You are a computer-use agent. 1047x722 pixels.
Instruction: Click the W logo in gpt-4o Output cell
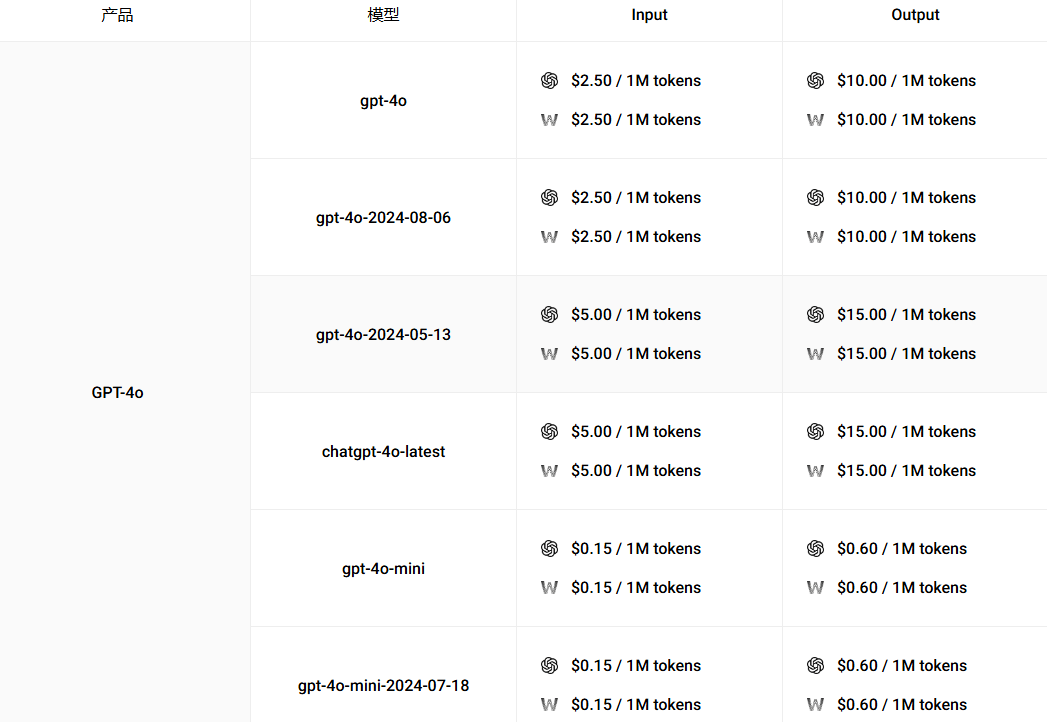click(815, 120)
